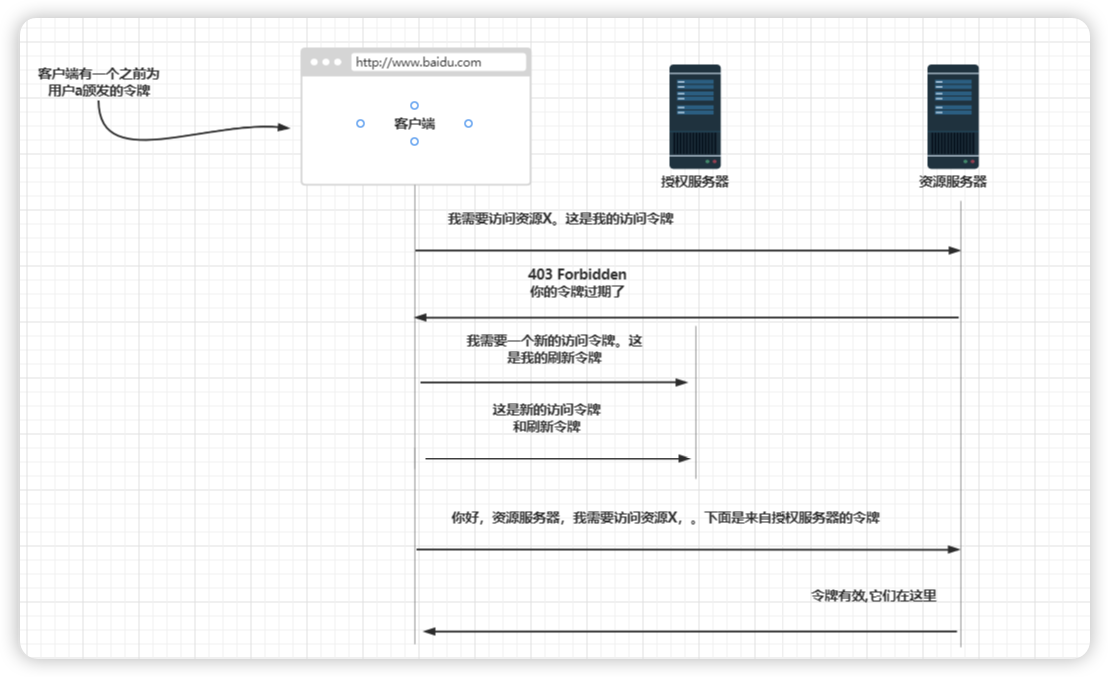Select the text 你好，资源服务器，我需要访问资源X
Image resolution: width=1108 pixels, height=677 pixels.
click(565, 518)
